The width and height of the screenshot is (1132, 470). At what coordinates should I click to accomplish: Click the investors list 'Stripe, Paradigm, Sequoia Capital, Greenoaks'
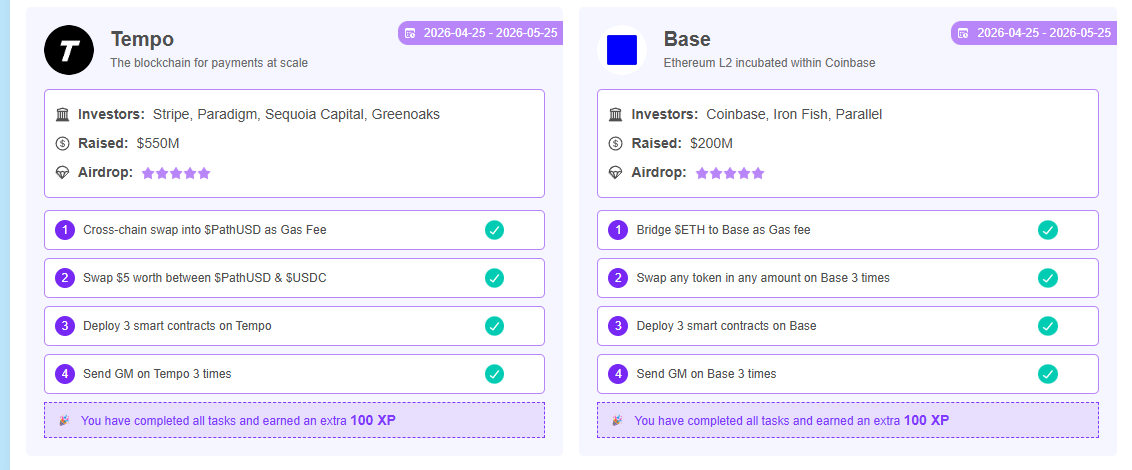[296, 114]
